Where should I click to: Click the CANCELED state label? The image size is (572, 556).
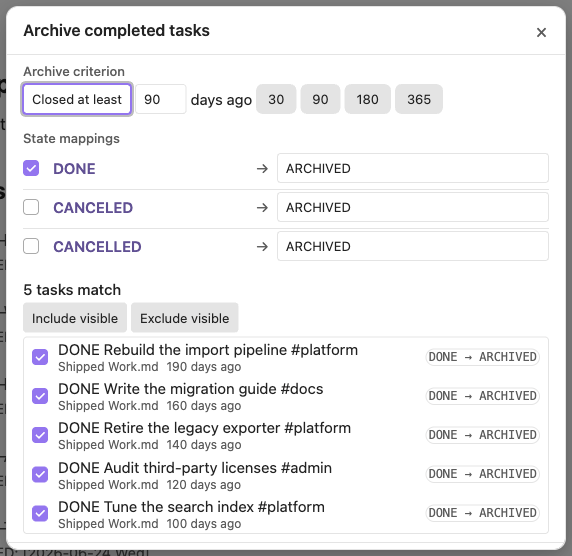(x=93, y=208)
